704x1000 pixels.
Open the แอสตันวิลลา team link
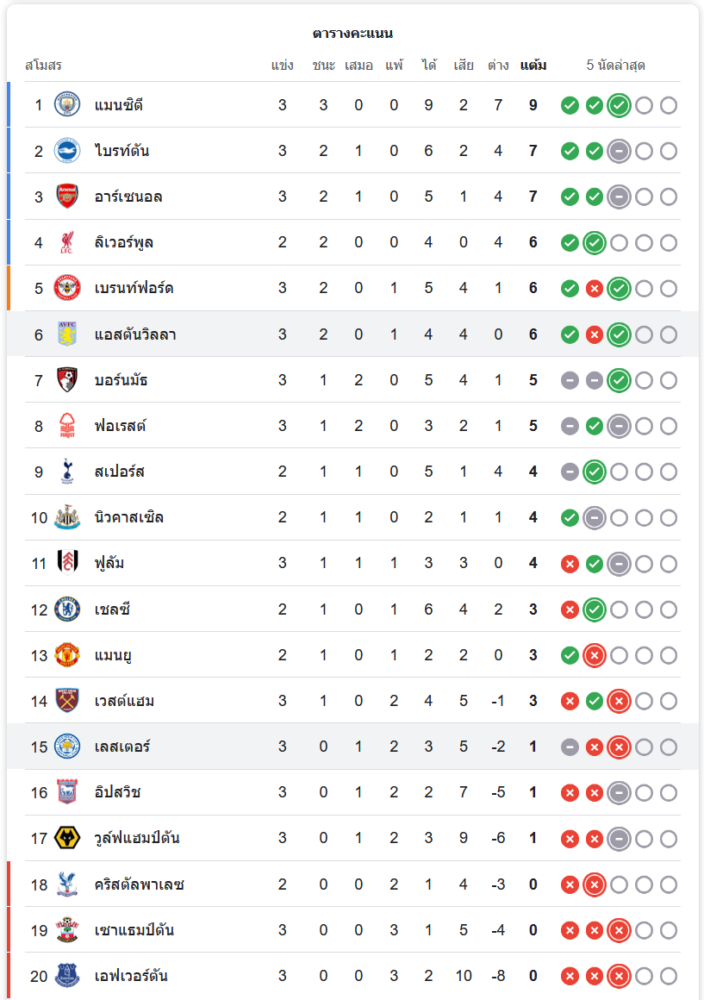pos(135,334)
